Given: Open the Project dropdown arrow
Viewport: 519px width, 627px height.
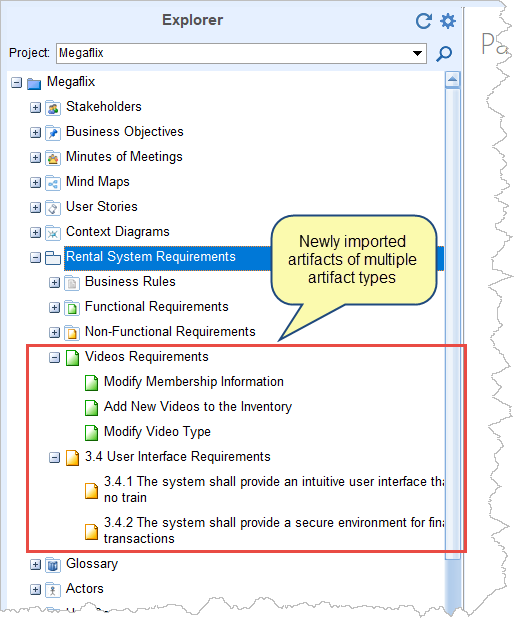Looking at the screenshot, I should [417, 53].
